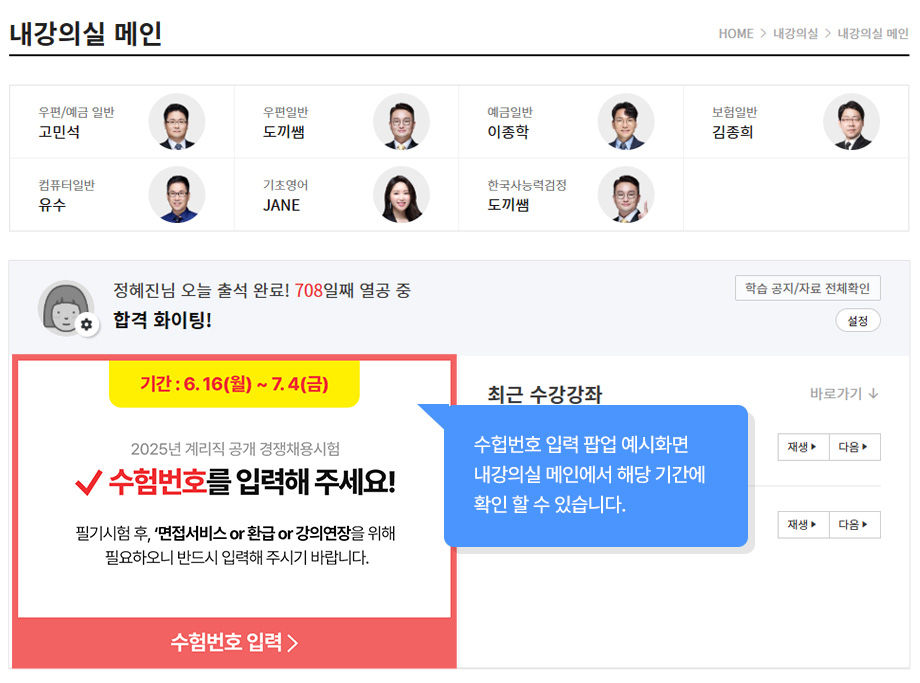Click the gear icon on the user avatar
The width and height of the screenshot is (920, 683).
click(x=87, y=324)
